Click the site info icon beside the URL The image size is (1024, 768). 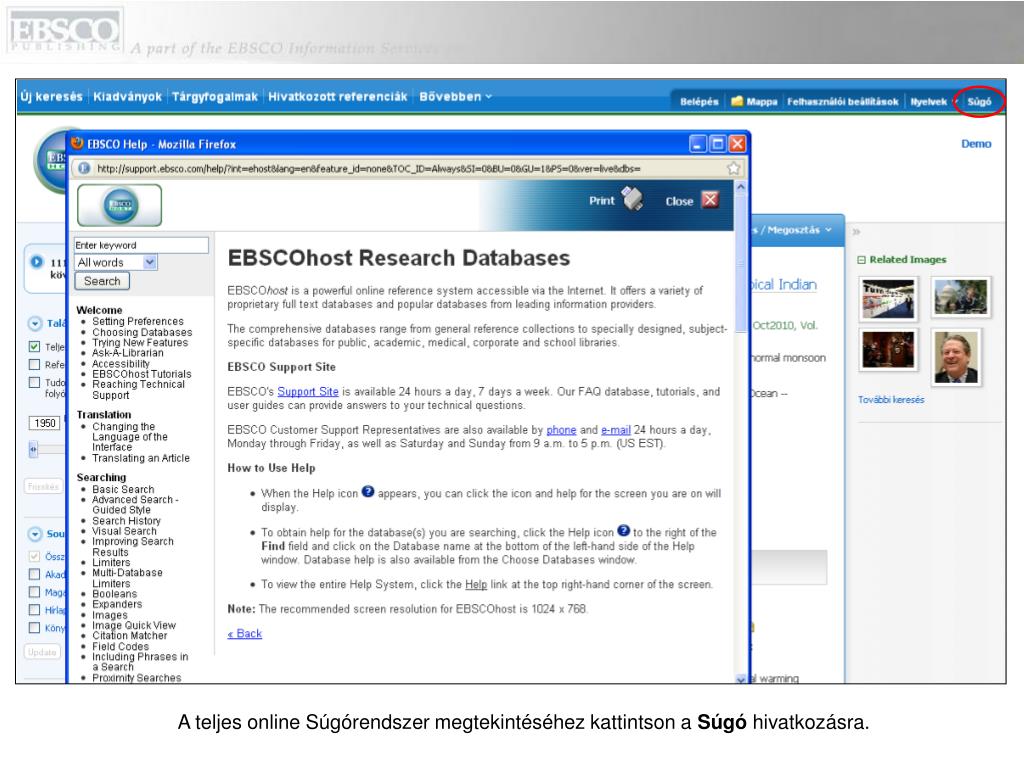pyautogui.click(x=84, y=168)
